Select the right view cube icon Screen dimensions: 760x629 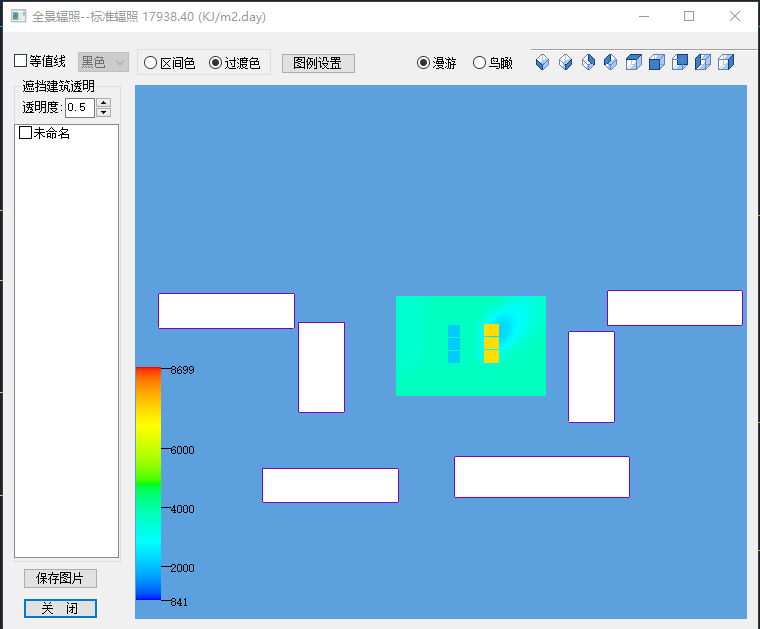[726, 62]
